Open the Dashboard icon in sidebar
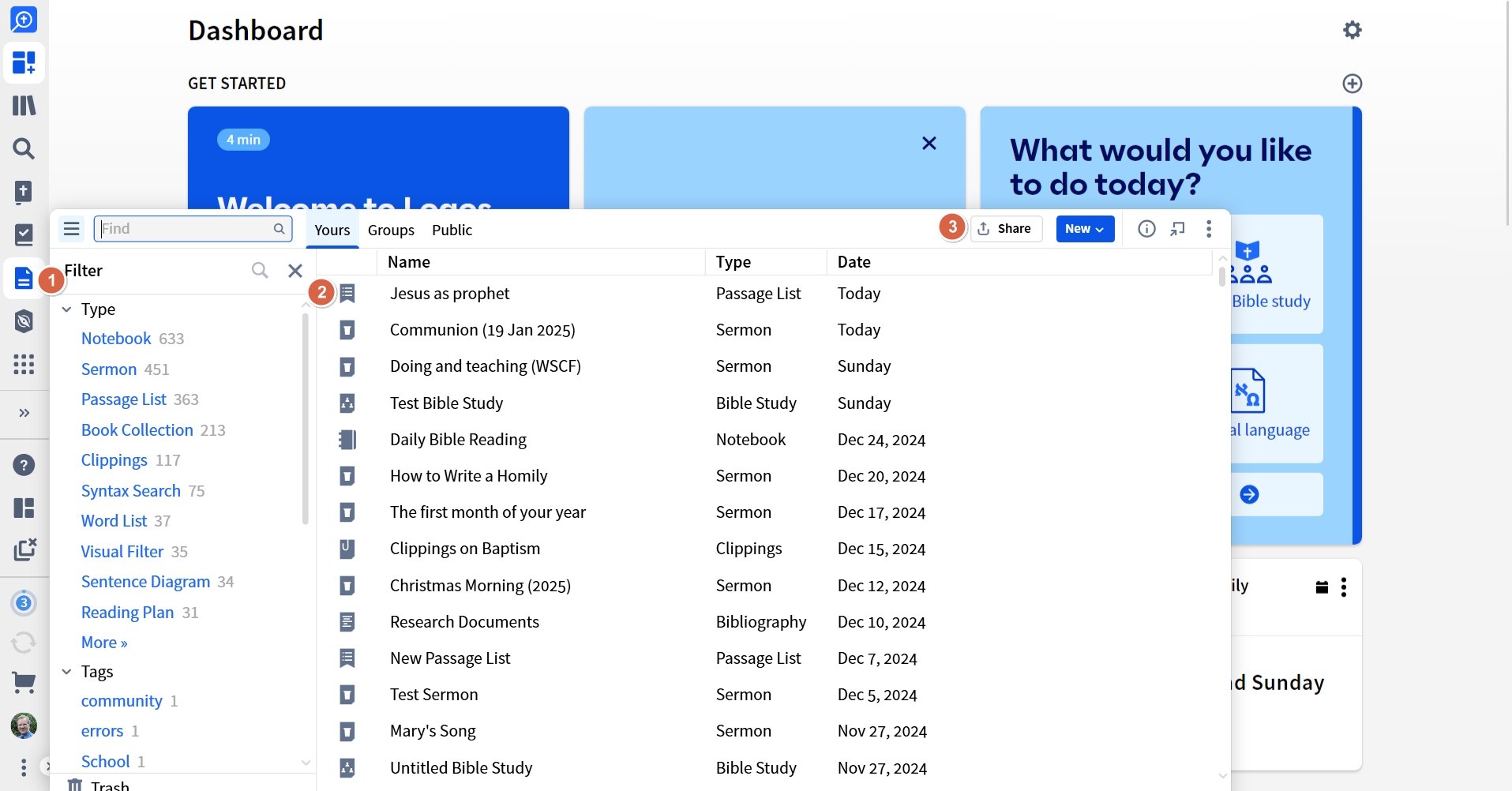 tap(24, 62)
